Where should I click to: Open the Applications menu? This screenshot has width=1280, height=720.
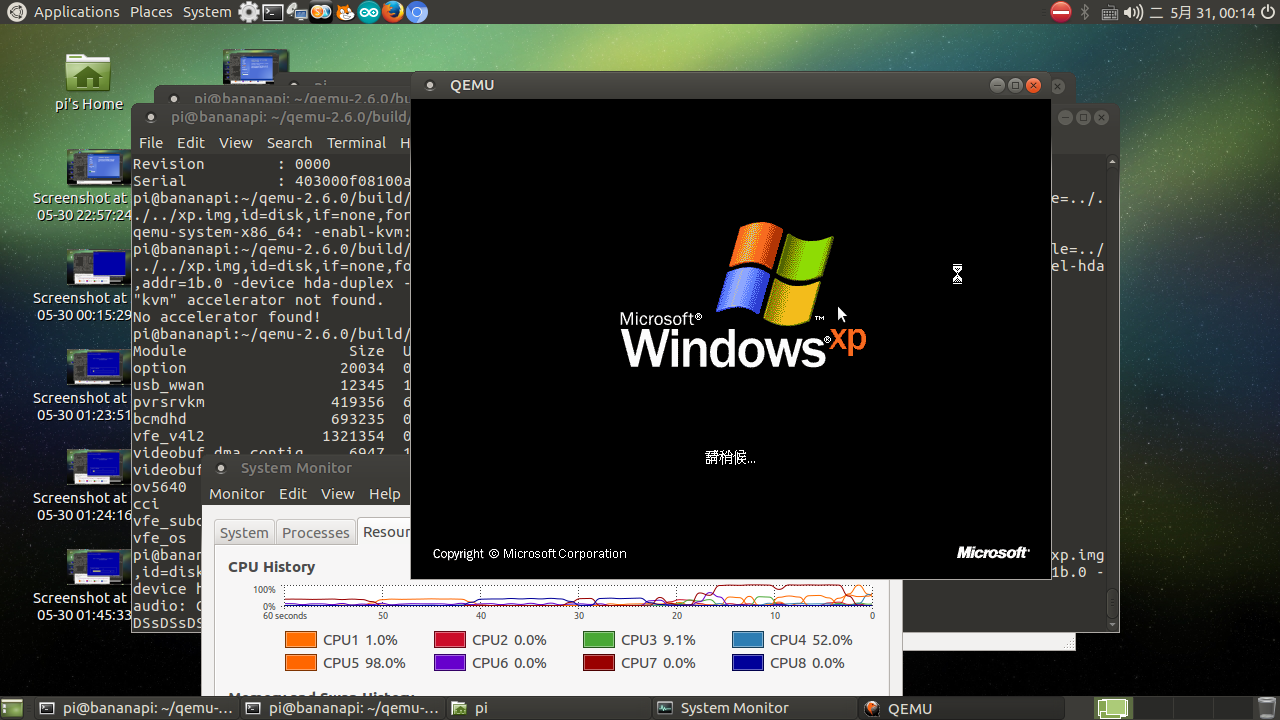[76, 12]
